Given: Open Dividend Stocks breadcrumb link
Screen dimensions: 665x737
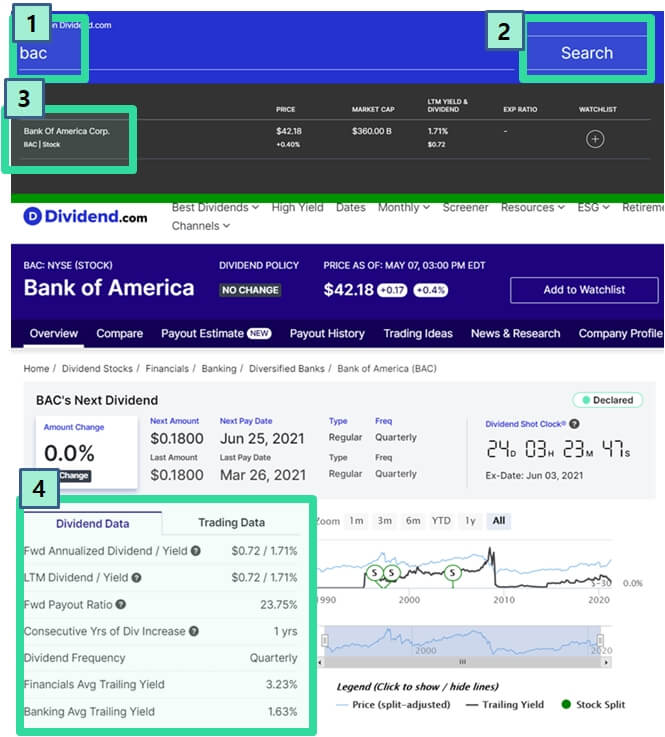Looking at the screenshot, I should pos(97,368).
